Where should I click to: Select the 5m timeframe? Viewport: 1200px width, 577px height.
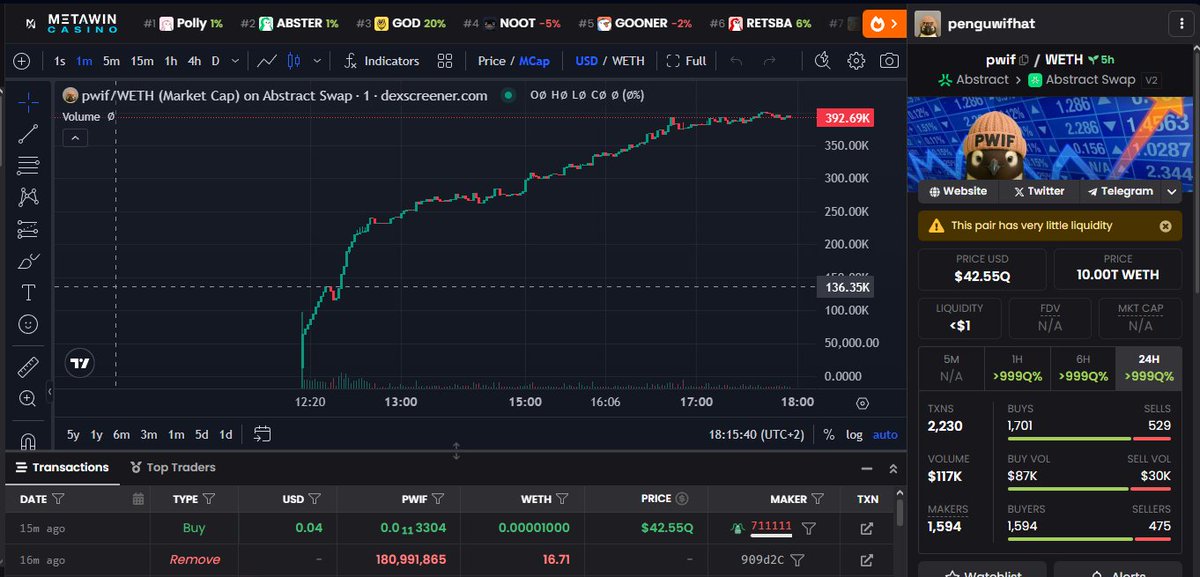pyautogui.click(x=111, y=61)
